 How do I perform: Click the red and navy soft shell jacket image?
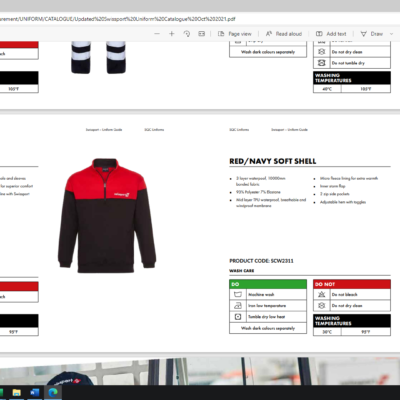pos(107,216)
